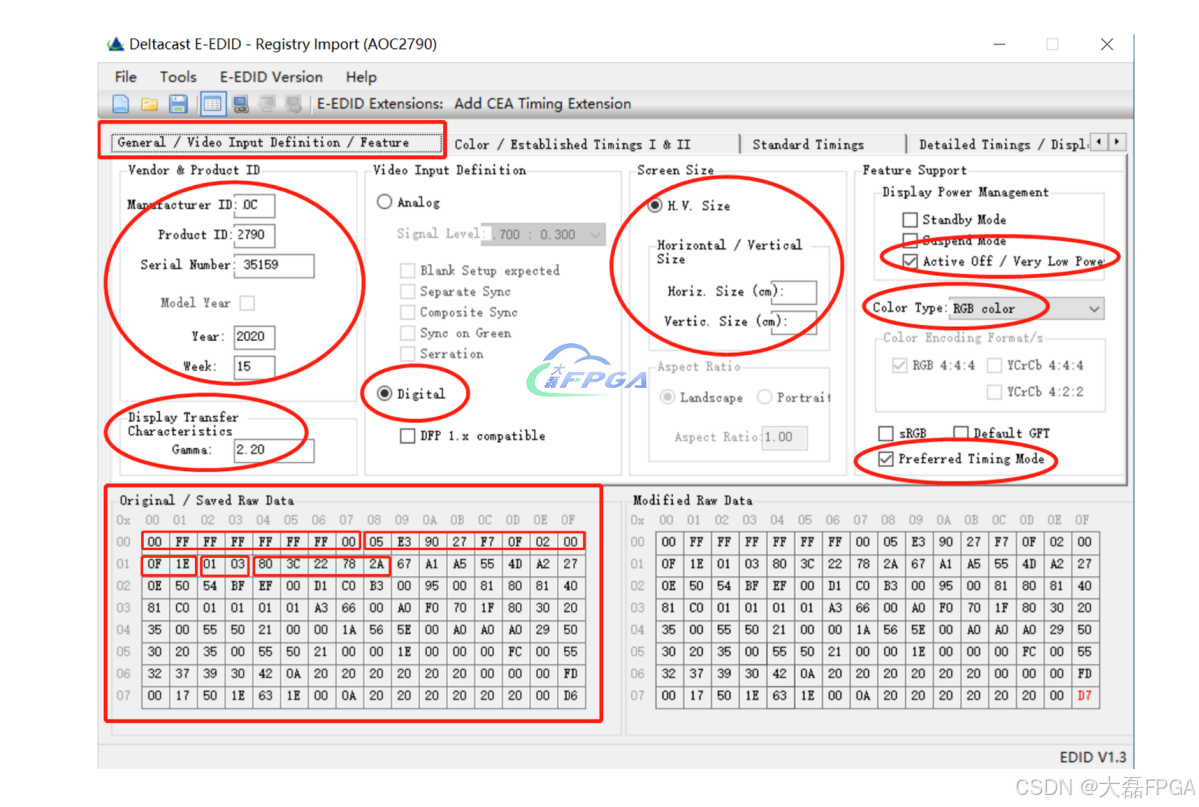Open the E-EDID Version menu

tap(271, 77)
